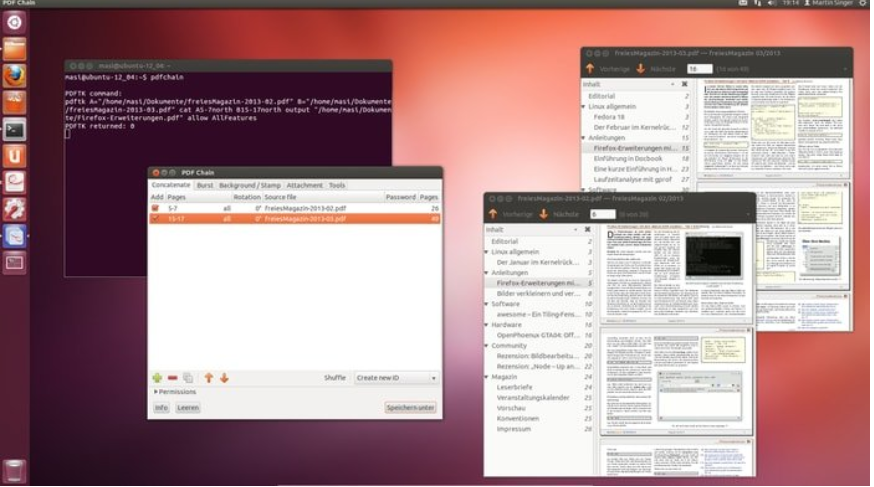Image resolution: width=874 pixels, height=487 pixels.
Task: Open the volume indicator in the top panel
Action: tap(772, 3)
